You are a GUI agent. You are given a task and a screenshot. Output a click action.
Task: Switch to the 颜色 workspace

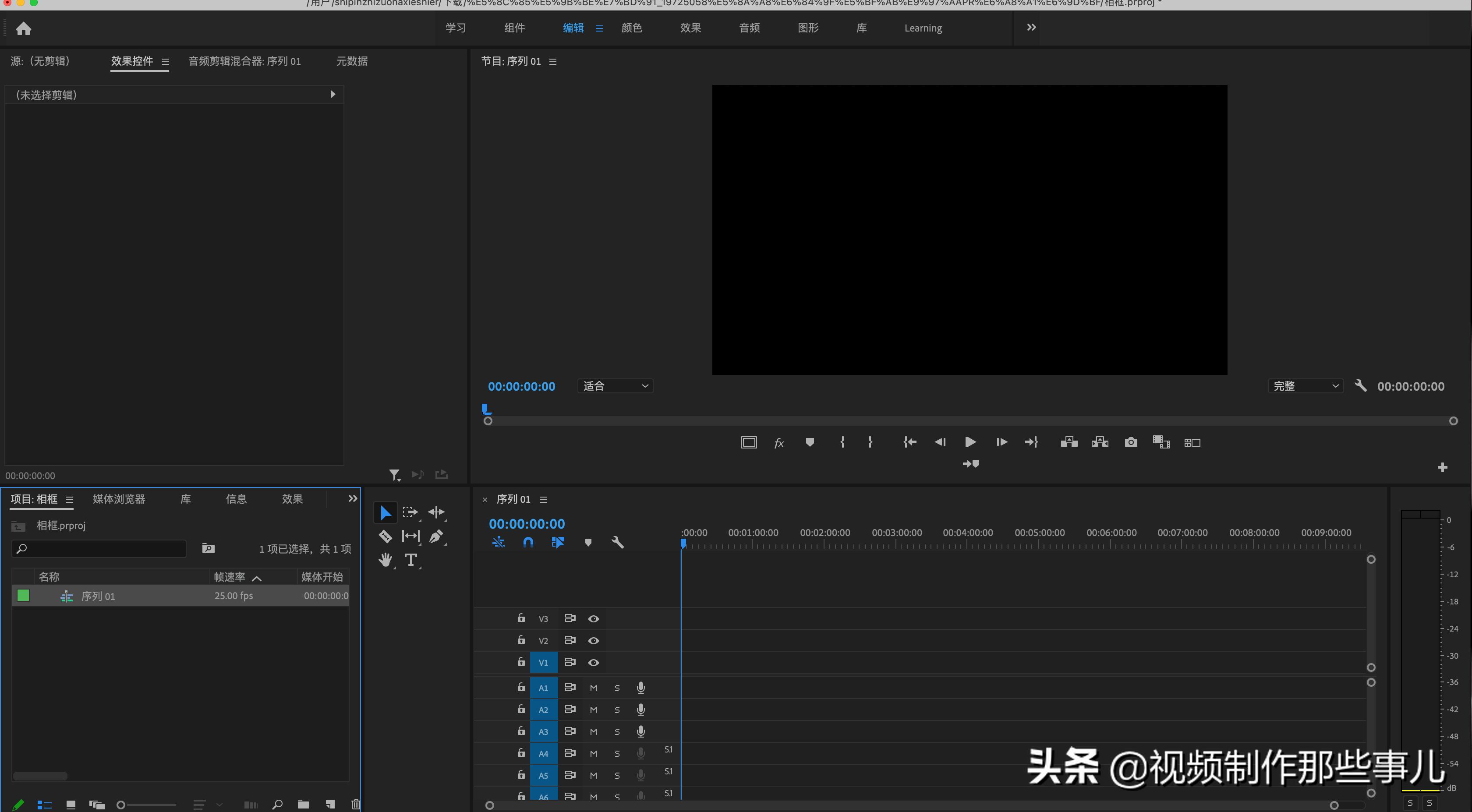tap(631, 28)
